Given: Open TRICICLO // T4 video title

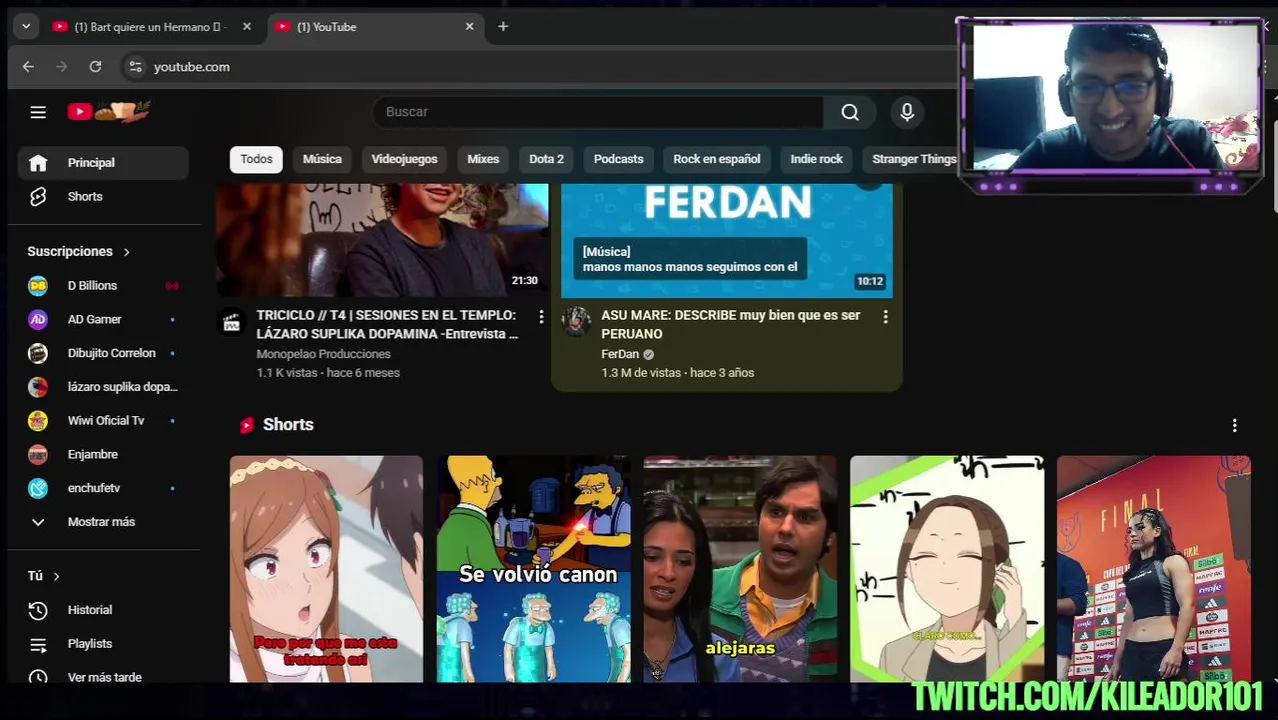Looking at the screenshot, I should pos(387,324).
